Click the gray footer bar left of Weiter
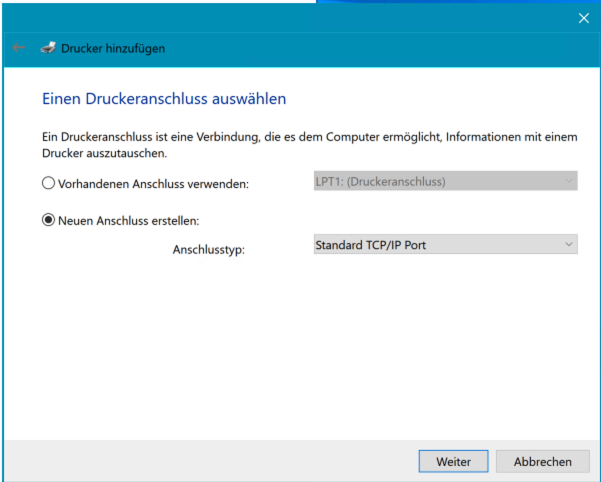The width and height of the screenshot is (601, 482). (200, 461)
